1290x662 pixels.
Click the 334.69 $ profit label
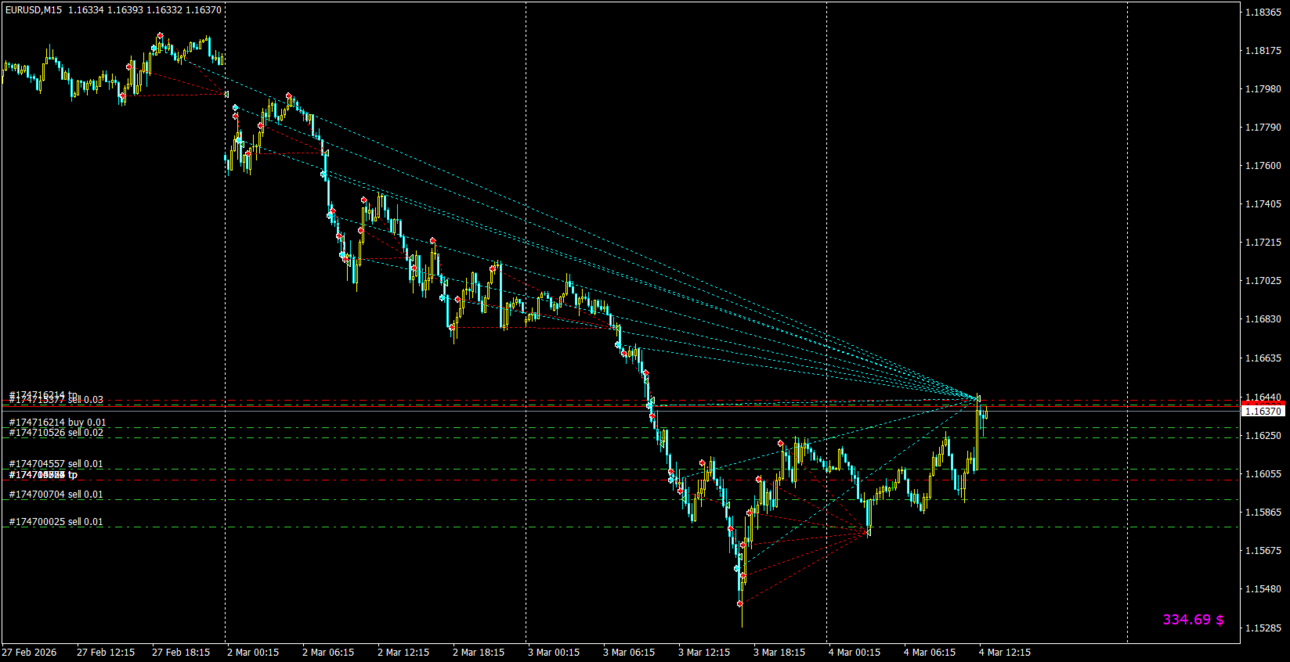pos(1193,620)
